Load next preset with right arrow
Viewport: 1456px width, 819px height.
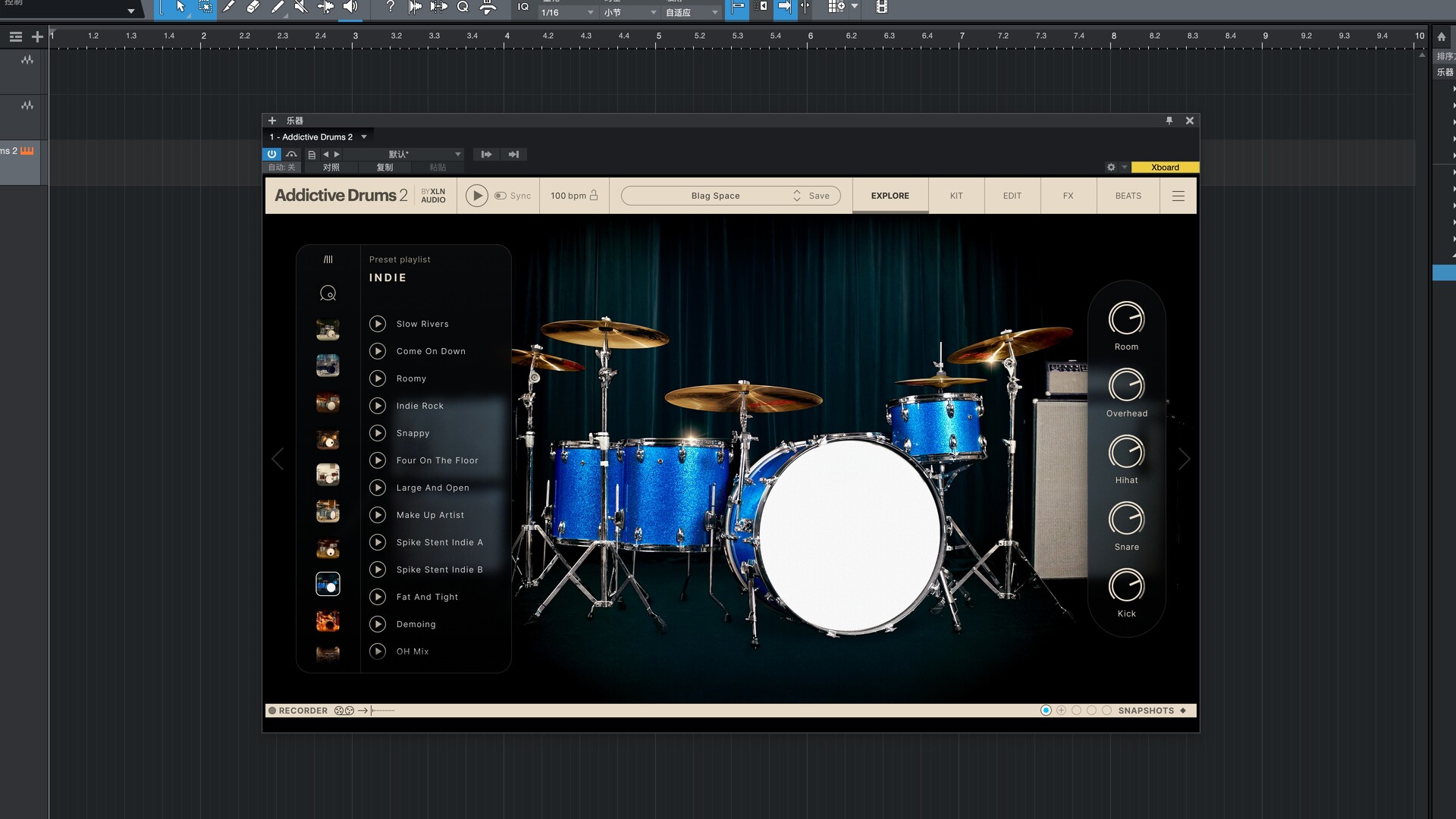[337, 155]
